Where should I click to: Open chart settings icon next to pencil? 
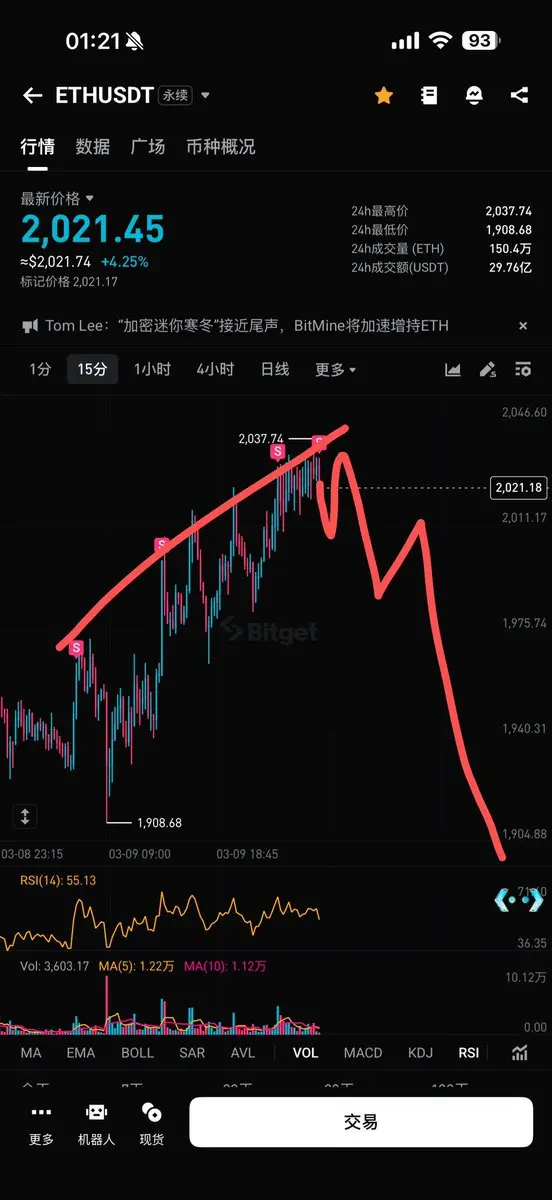click(x=523, y=369)
